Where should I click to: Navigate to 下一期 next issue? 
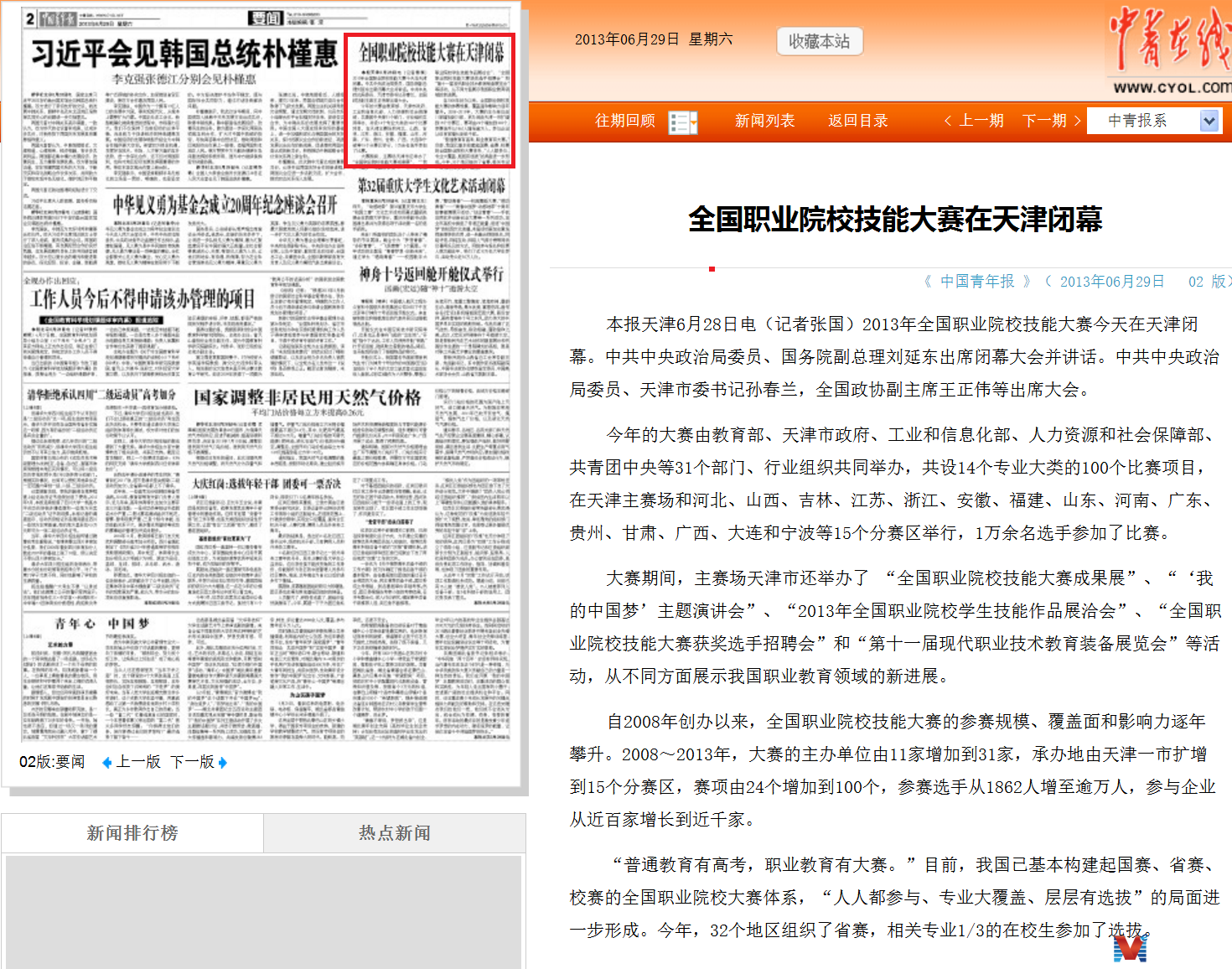1052,121
